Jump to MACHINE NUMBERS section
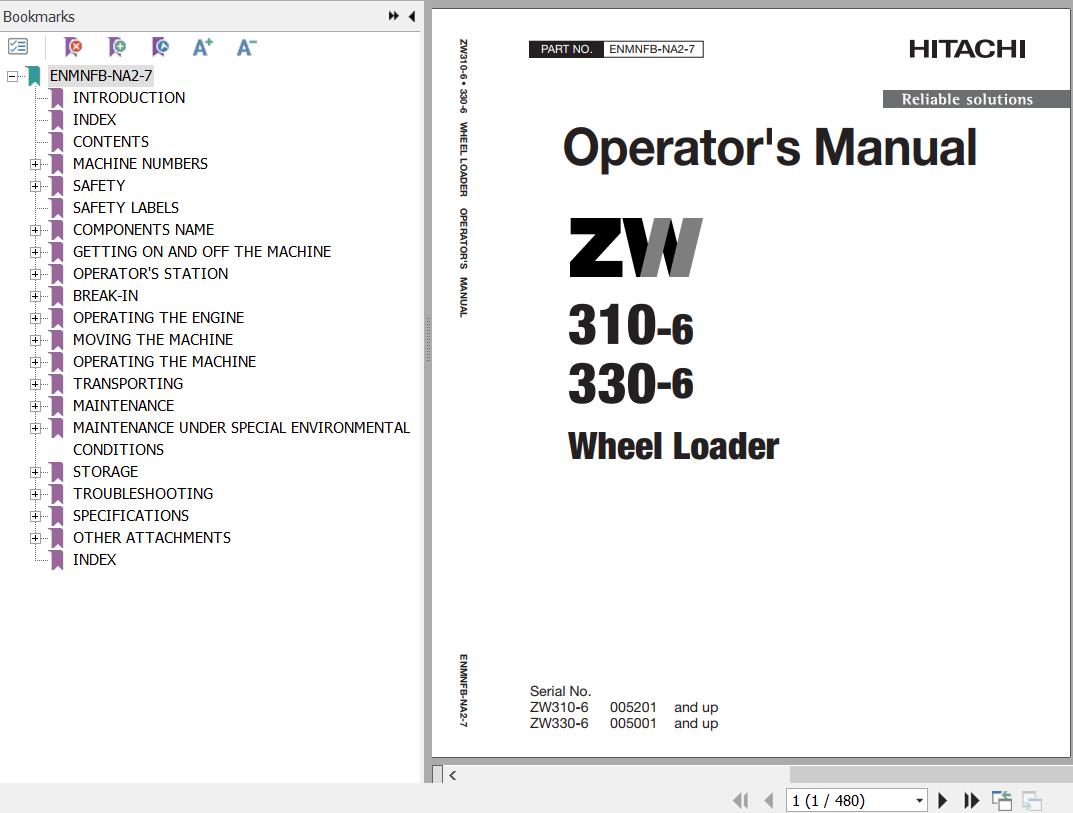1073x813 pixels. (x=140, y=164)
